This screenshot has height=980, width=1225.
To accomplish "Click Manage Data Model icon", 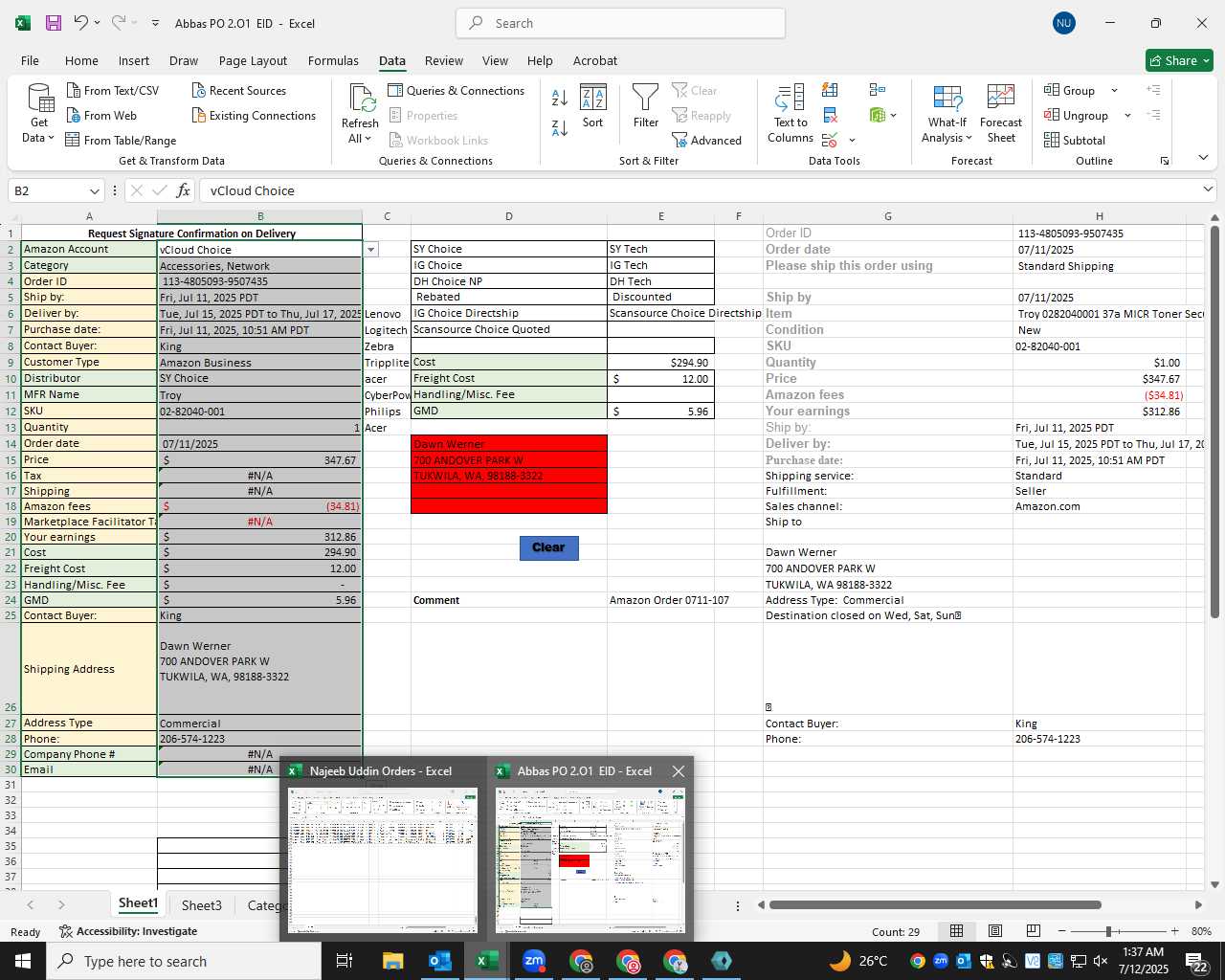I will 878,115.
